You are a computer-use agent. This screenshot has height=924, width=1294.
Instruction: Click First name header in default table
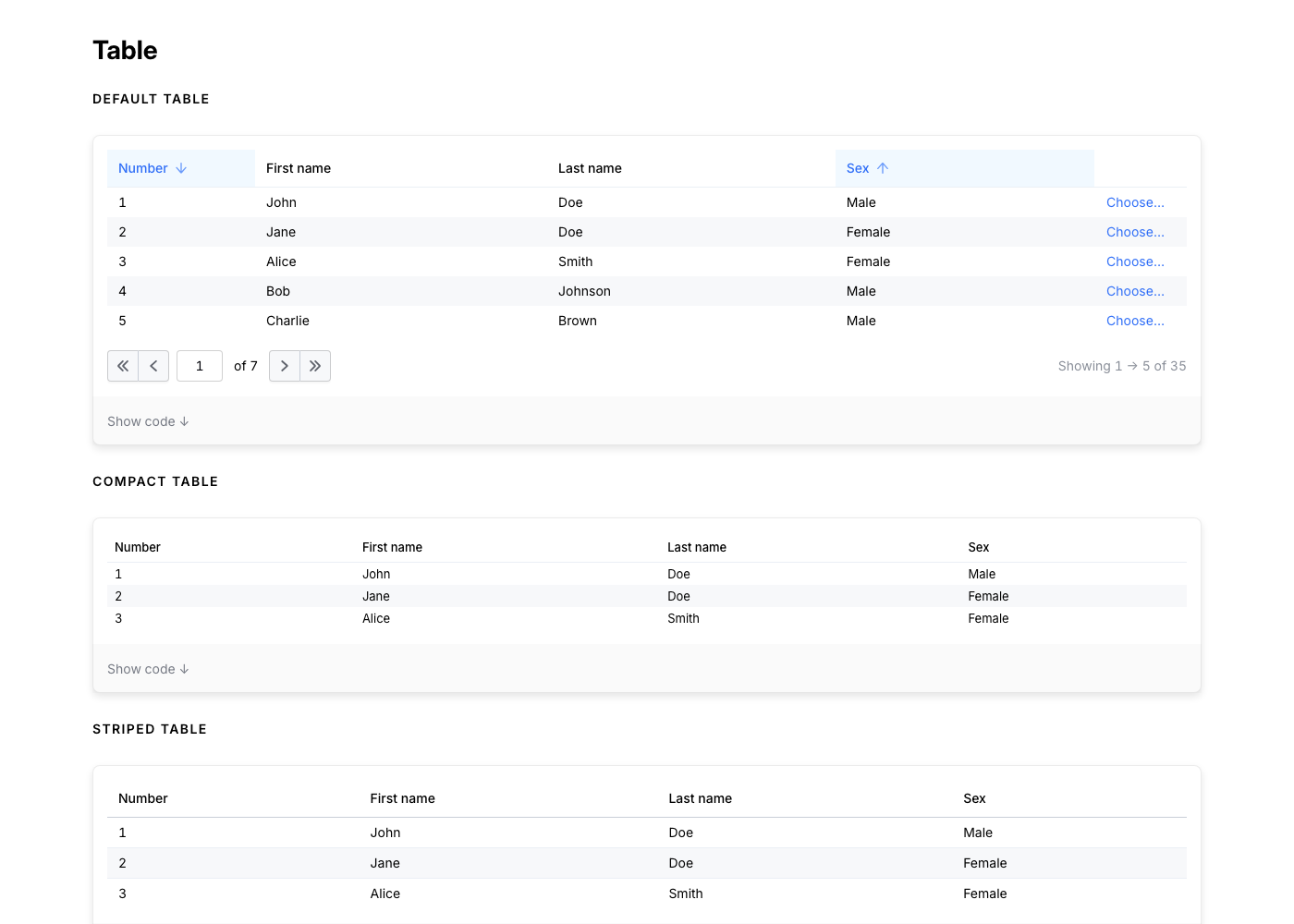(299, 168)
